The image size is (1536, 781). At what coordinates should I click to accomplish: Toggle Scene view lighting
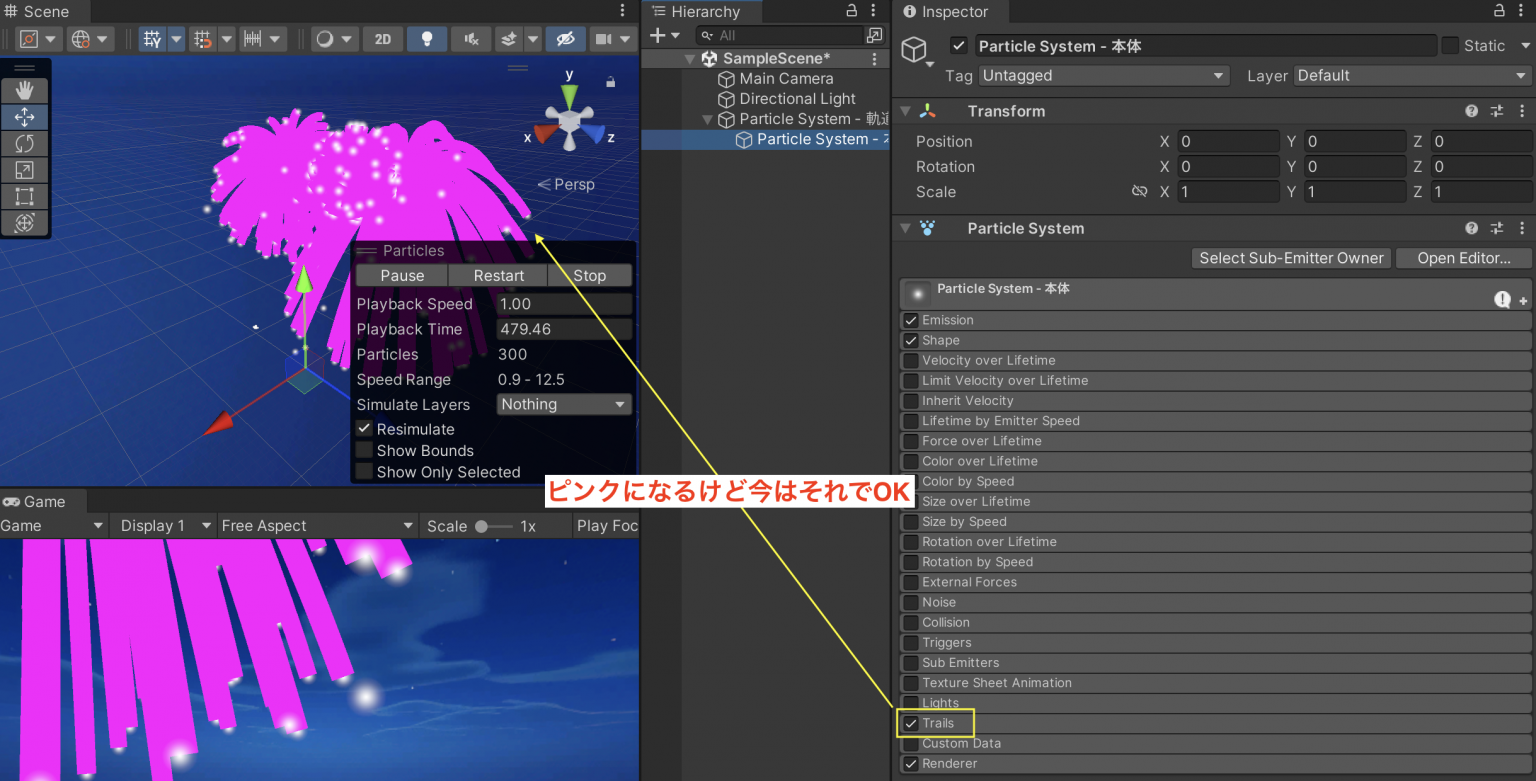pos(425,38)
